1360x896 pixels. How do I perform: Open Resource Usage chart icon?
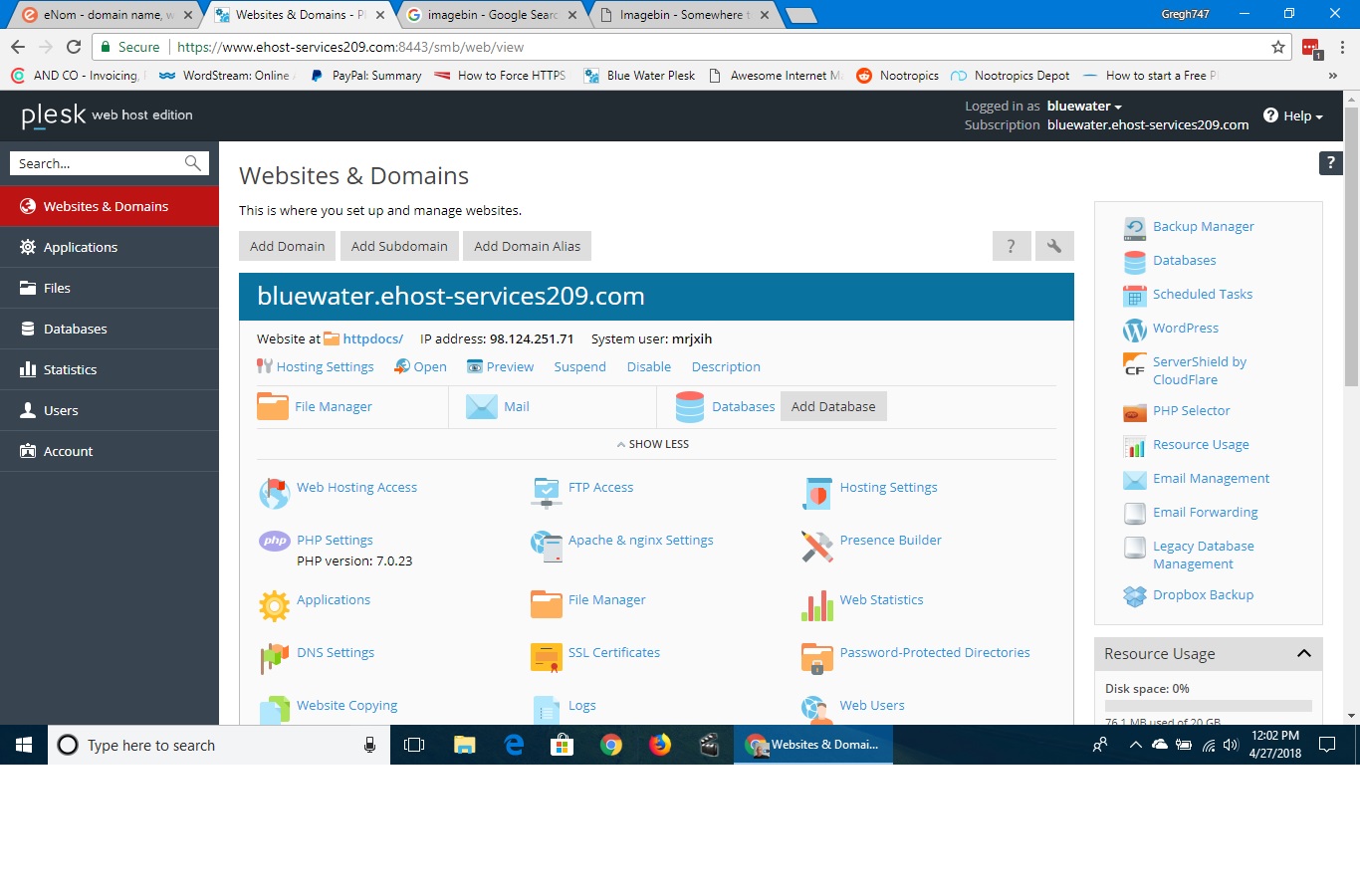[1135, 446]
